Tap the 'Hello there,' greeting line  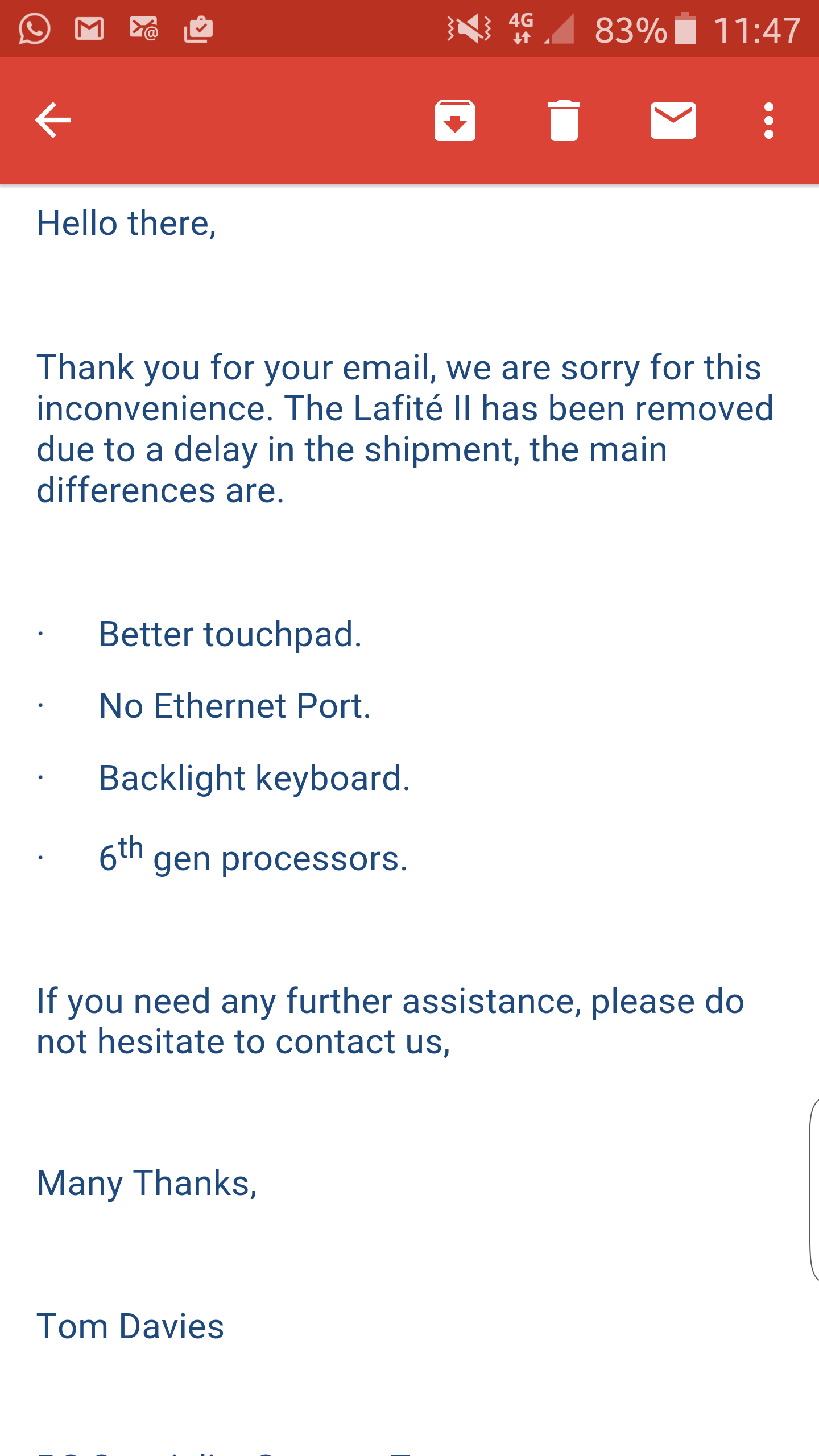(126, 223)
